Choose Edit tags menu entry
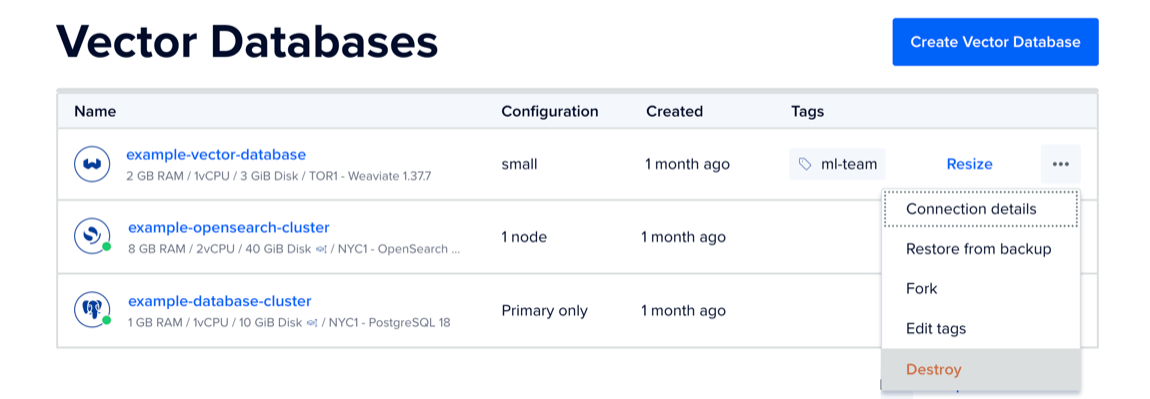 click(981, 329)
